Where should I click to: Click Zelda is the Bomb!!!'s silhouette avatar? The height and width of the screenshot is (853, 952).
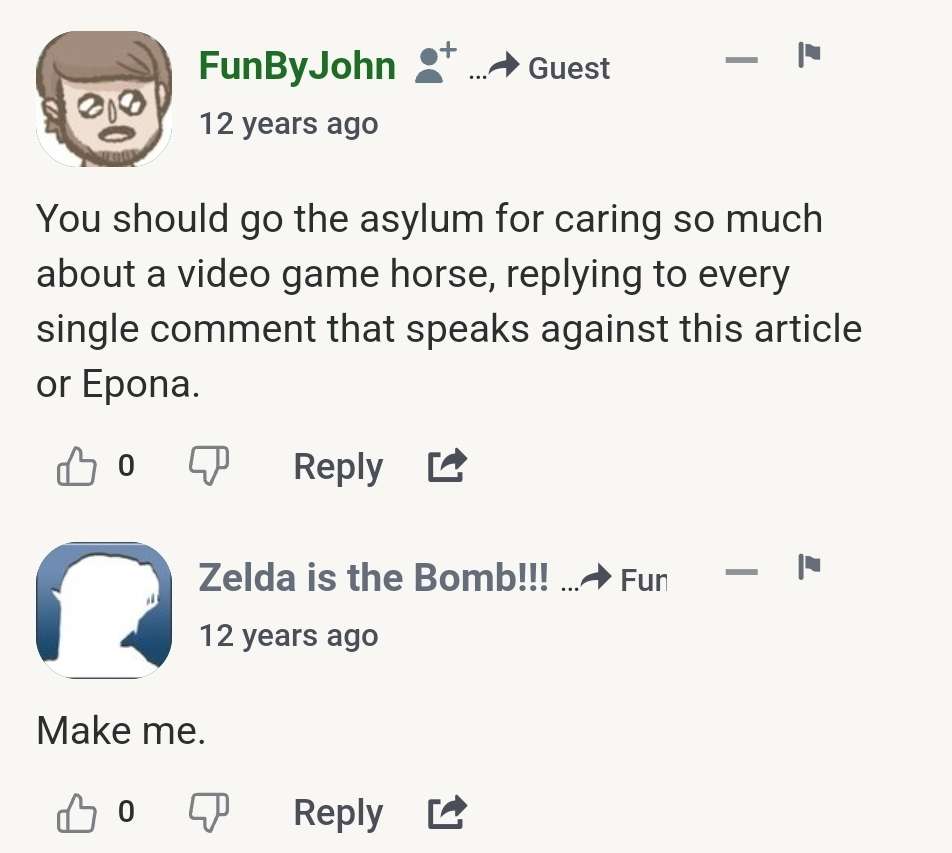tap(104, 610)
